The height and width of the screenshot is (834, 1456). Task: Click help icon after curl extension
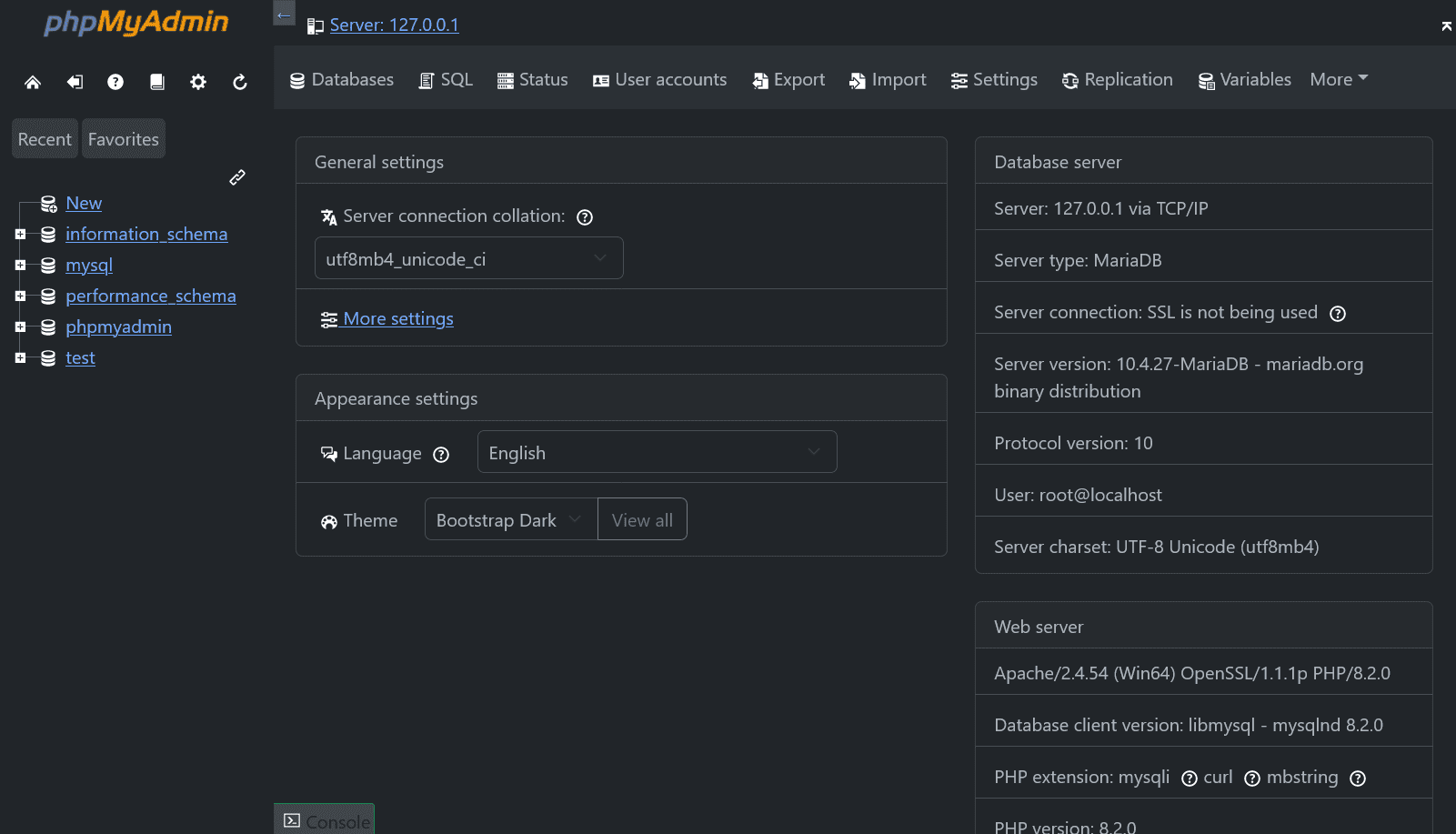1252,779
